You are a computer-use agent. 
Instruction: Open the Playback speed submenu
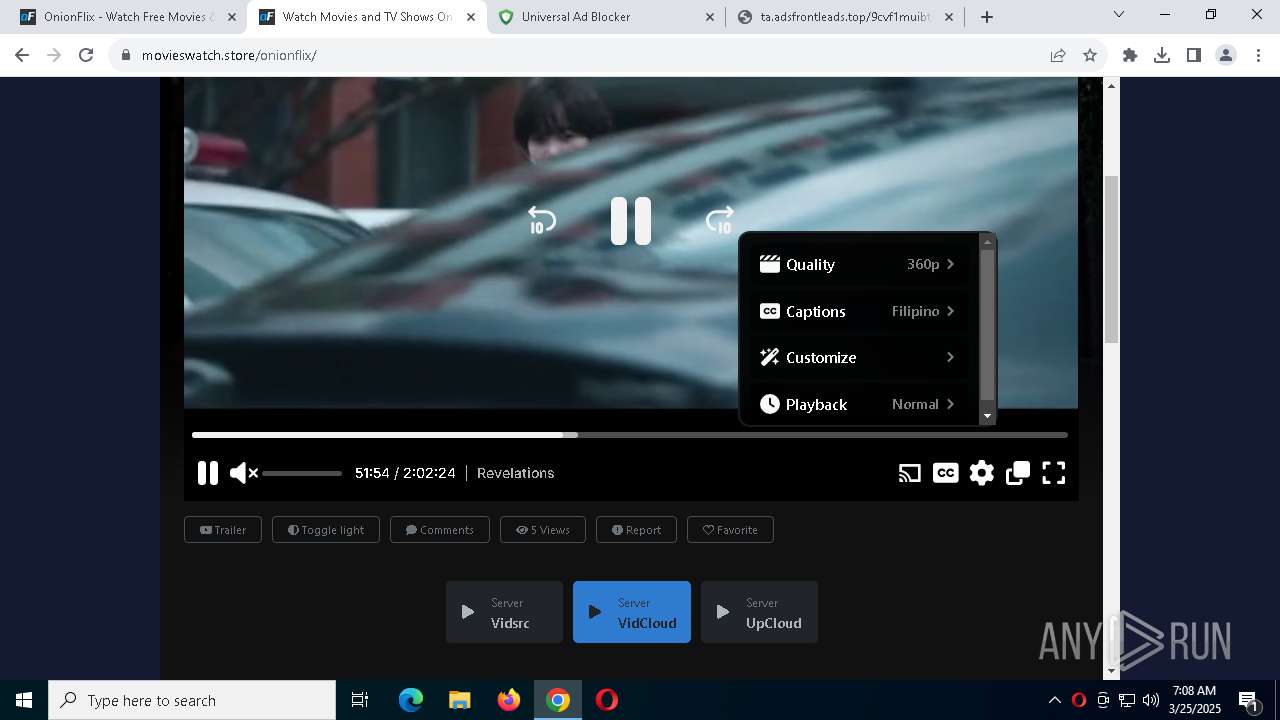(x=858, y=404)
